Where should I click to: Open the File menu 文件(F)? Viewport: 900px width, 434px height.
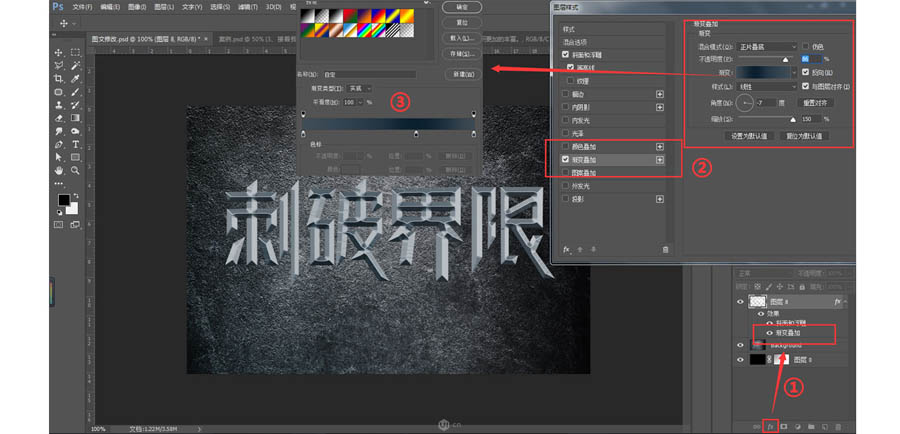[x=83, y=7]
